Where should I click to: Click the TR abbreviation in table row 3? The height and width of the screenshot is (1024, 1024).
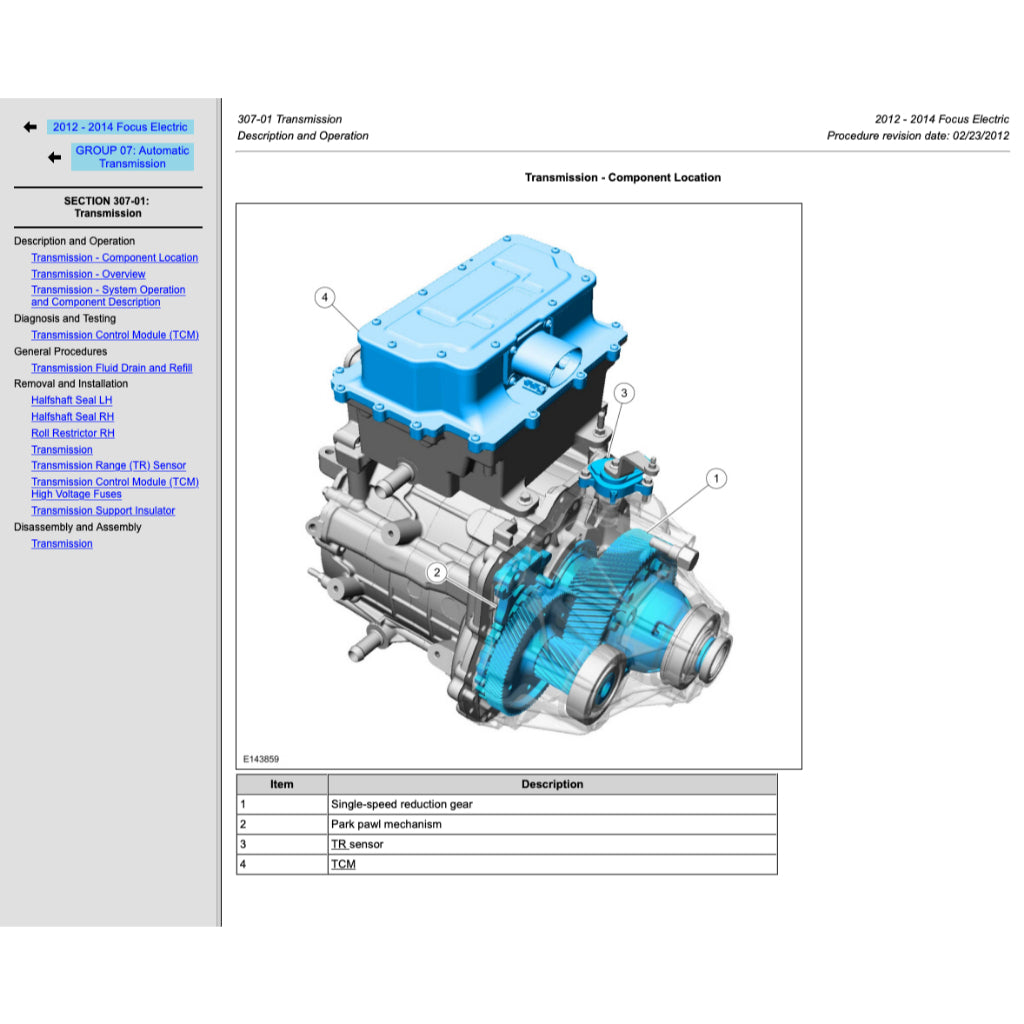pyautogui.click(x=339, y=844)
